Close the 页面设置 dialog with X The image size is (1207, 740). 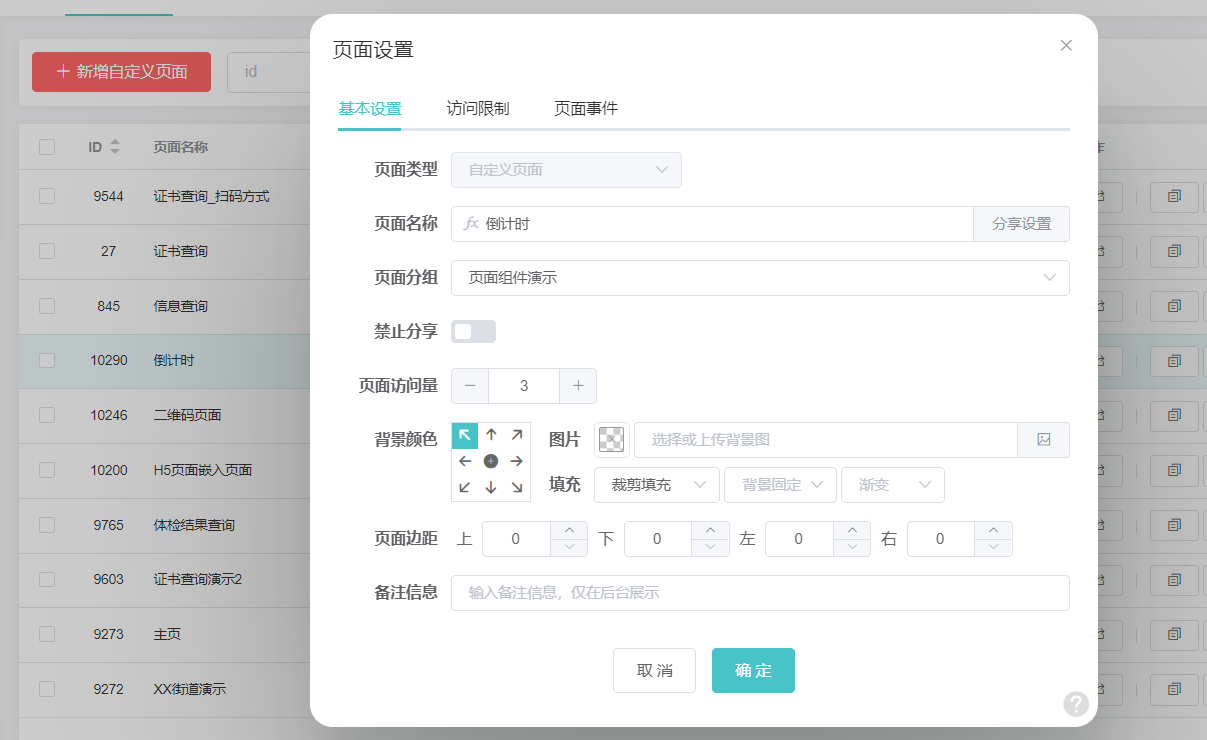point(1066,45)
